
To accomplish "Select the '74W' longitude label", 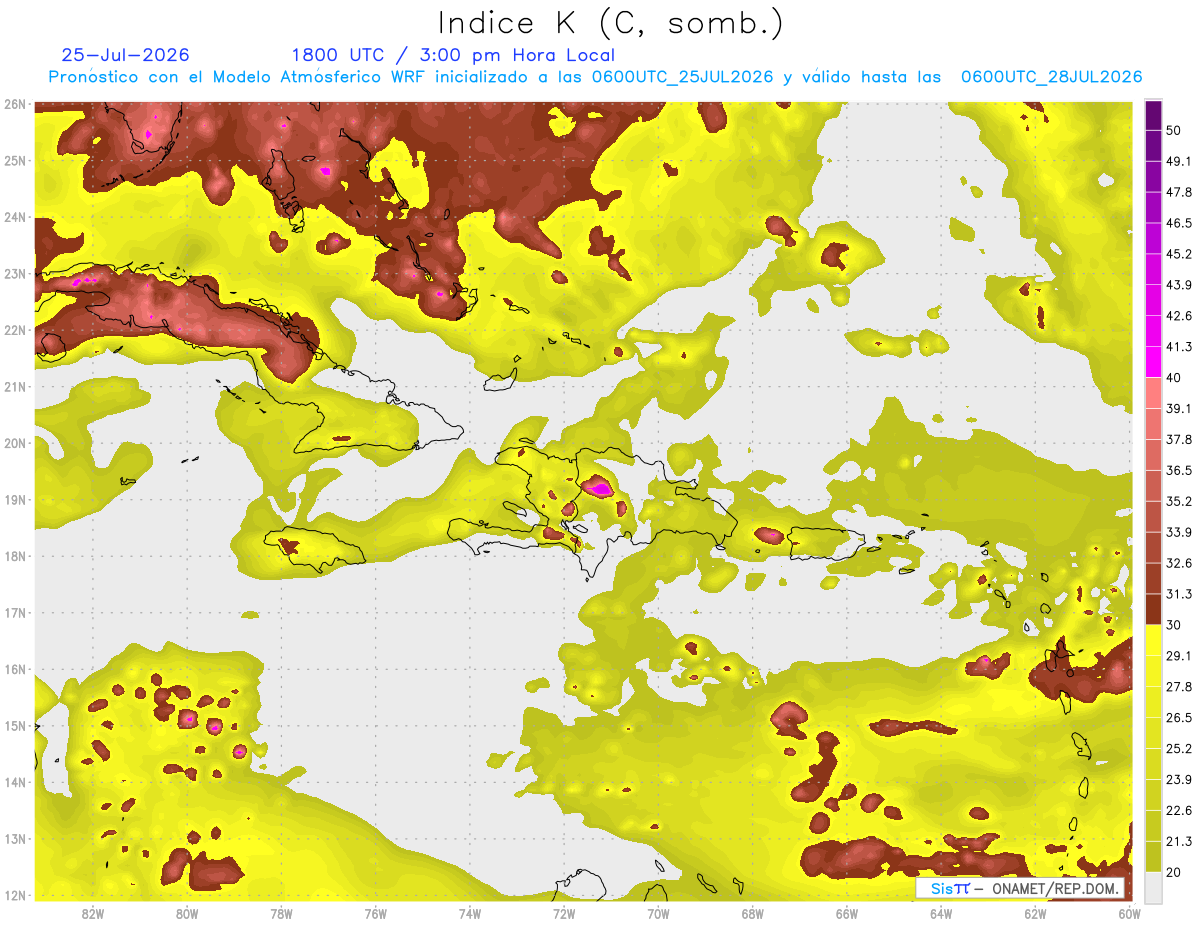I will click(x=469, y=913).
